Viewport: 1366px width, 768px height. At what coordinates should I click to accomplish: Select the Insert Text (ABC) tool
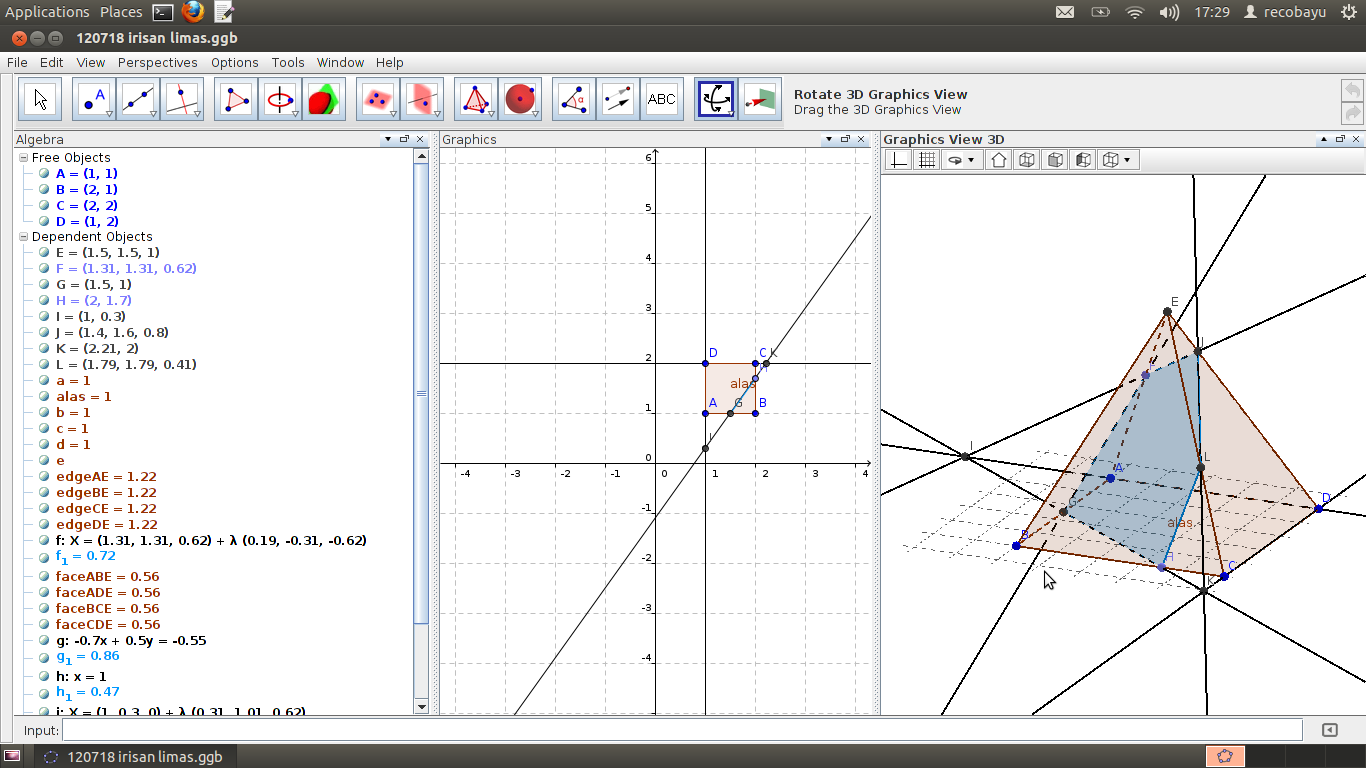(662, 98)
